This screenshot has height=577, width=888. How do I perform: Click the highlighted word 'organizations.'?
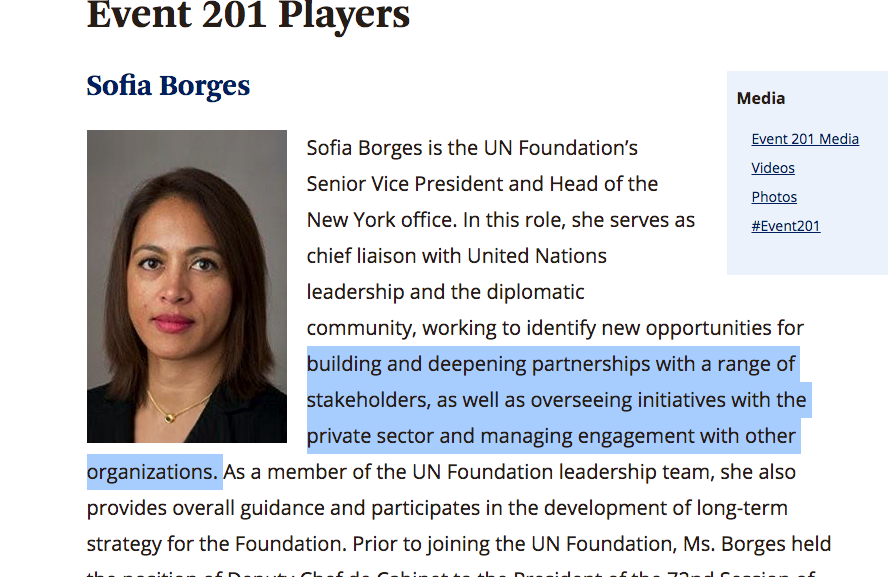(x=152, y=472)
